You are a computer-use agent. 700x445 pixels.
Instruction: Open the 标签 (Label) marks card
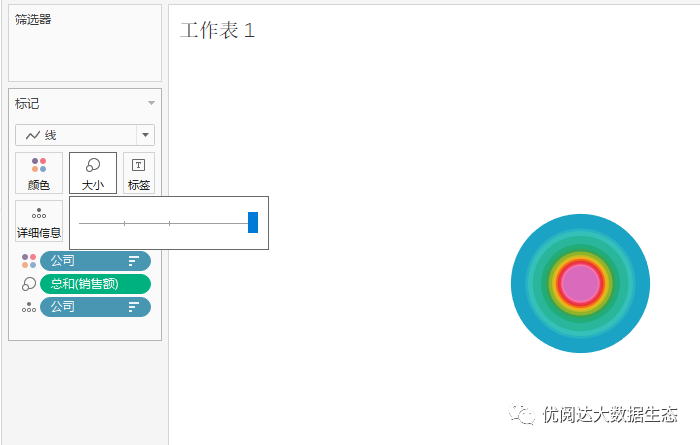[139, 173]
